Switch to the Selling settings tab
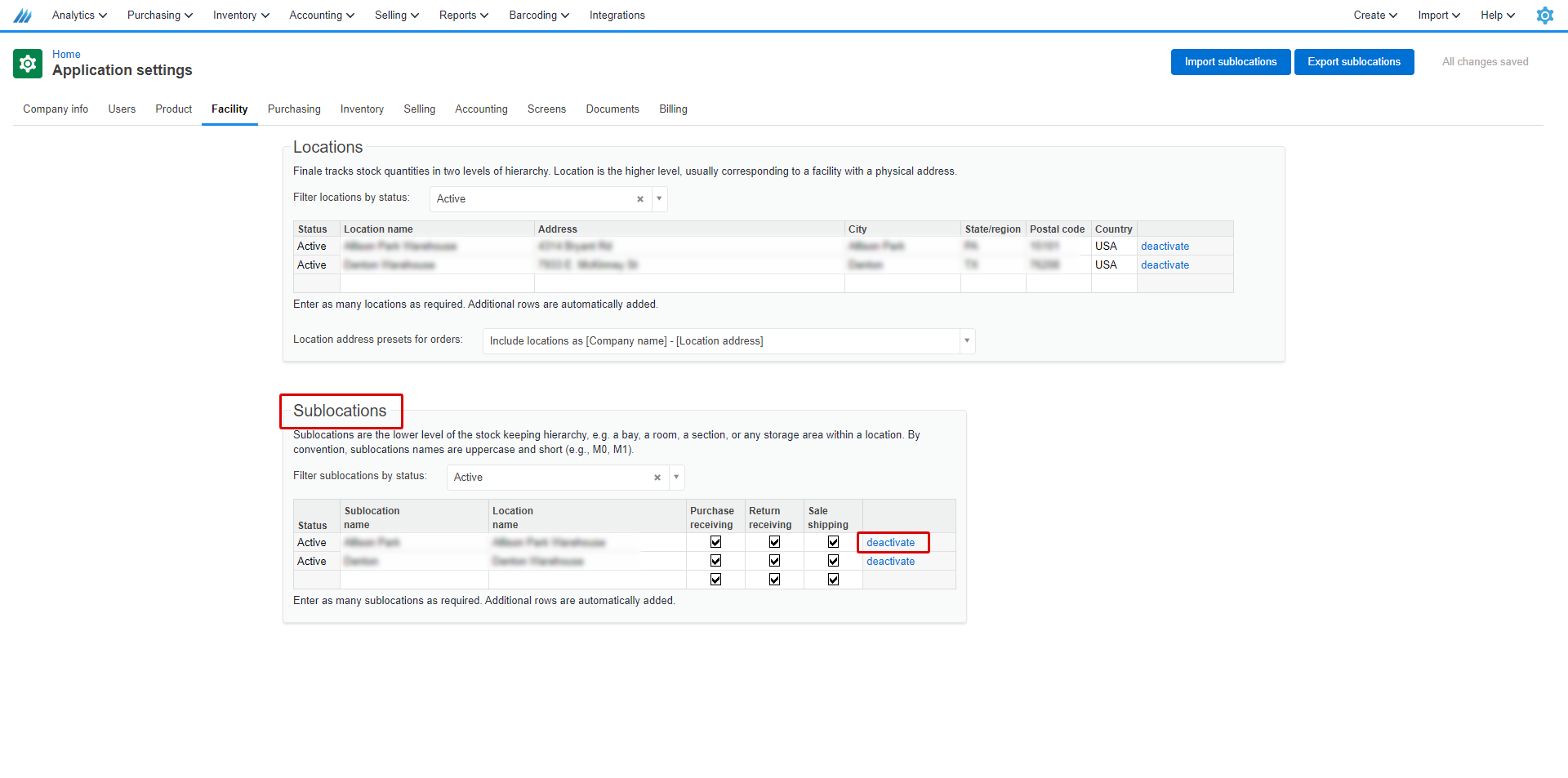The image size is (1568, 778). pyautogui.click(x=420, y=109)
